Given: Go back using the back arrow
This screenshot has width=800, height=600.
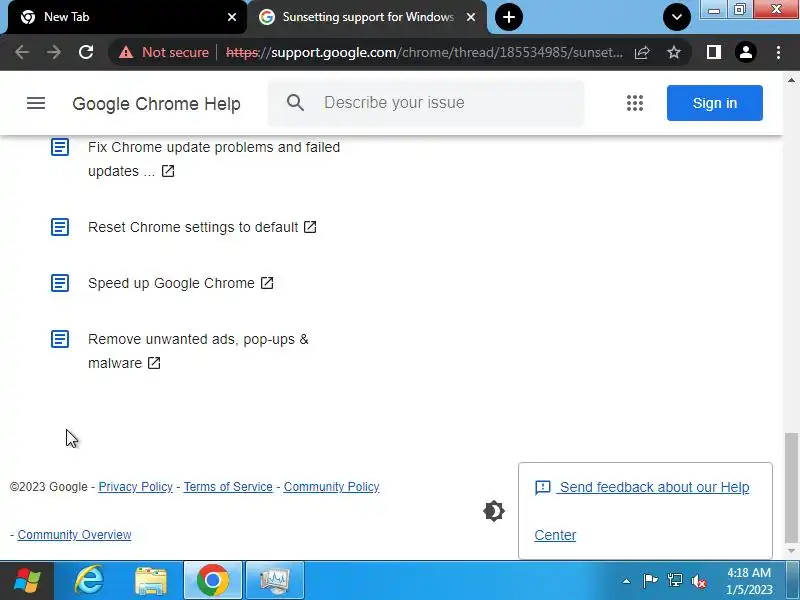Looking at the screenshot, I should pos(22,52).
